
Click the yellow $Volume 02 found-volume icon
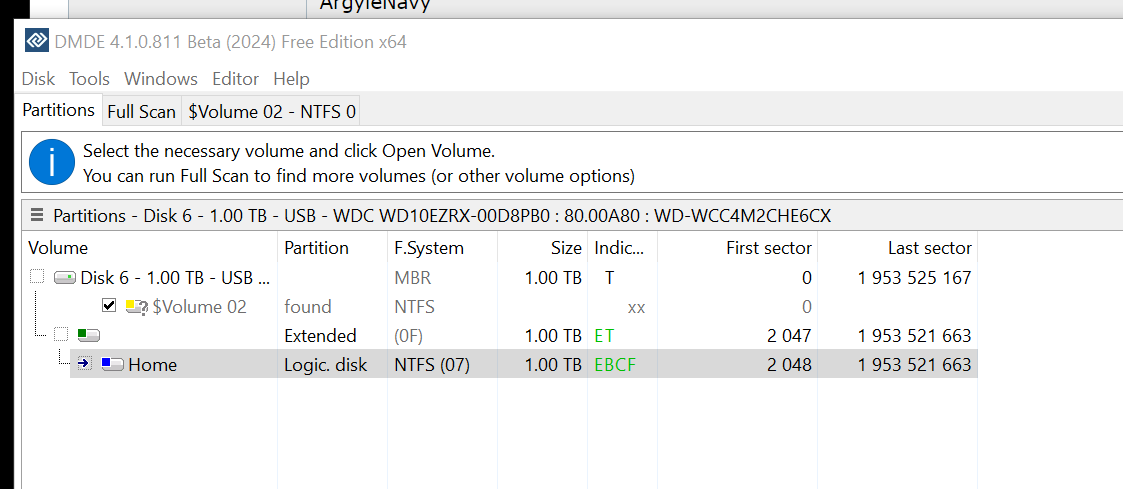[x=137, y=307]
